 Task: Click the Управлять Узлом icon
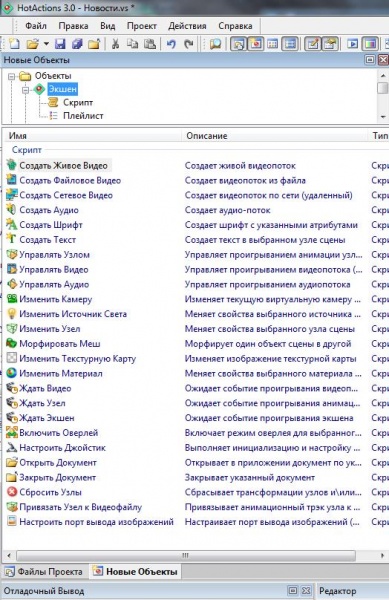(x=12, y=254)
